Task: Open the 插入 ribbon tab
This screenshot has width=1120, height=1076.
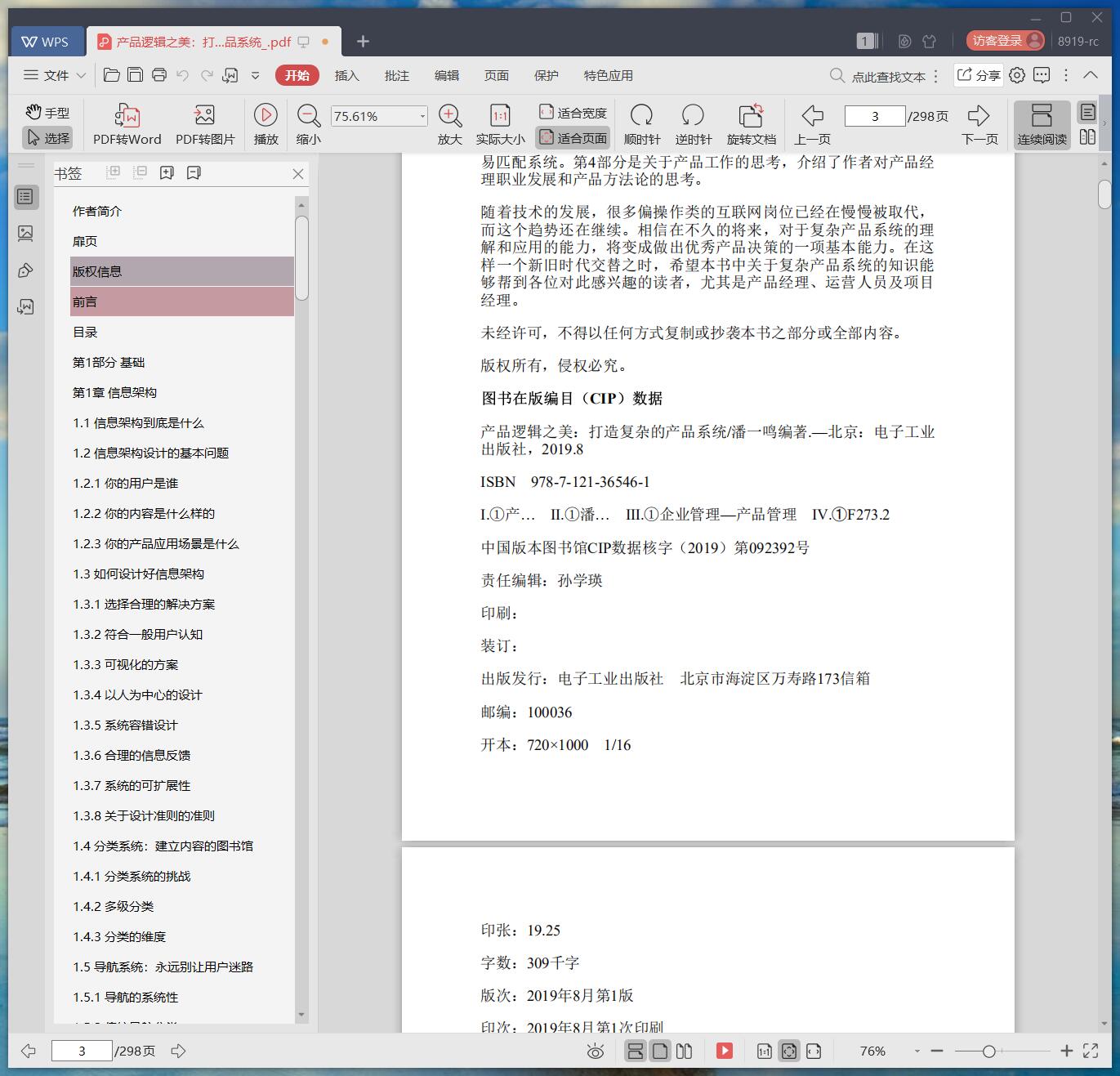Action: tap(346, 75)
